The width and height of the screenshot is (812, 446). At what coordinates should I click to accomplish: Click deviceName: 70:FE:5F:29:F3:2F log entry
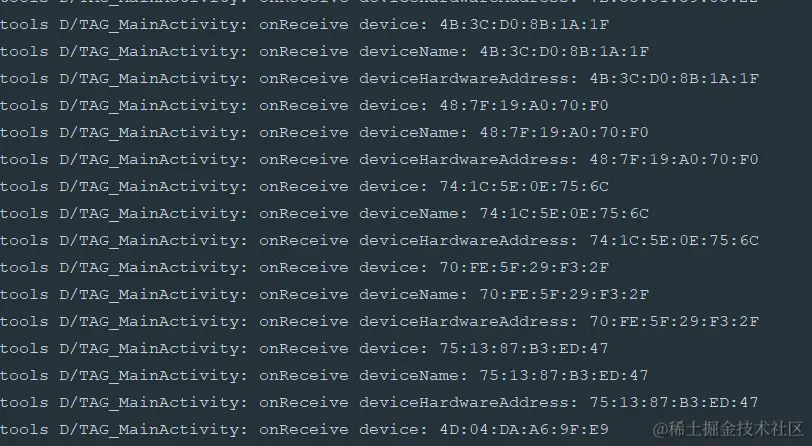(324, 294)
